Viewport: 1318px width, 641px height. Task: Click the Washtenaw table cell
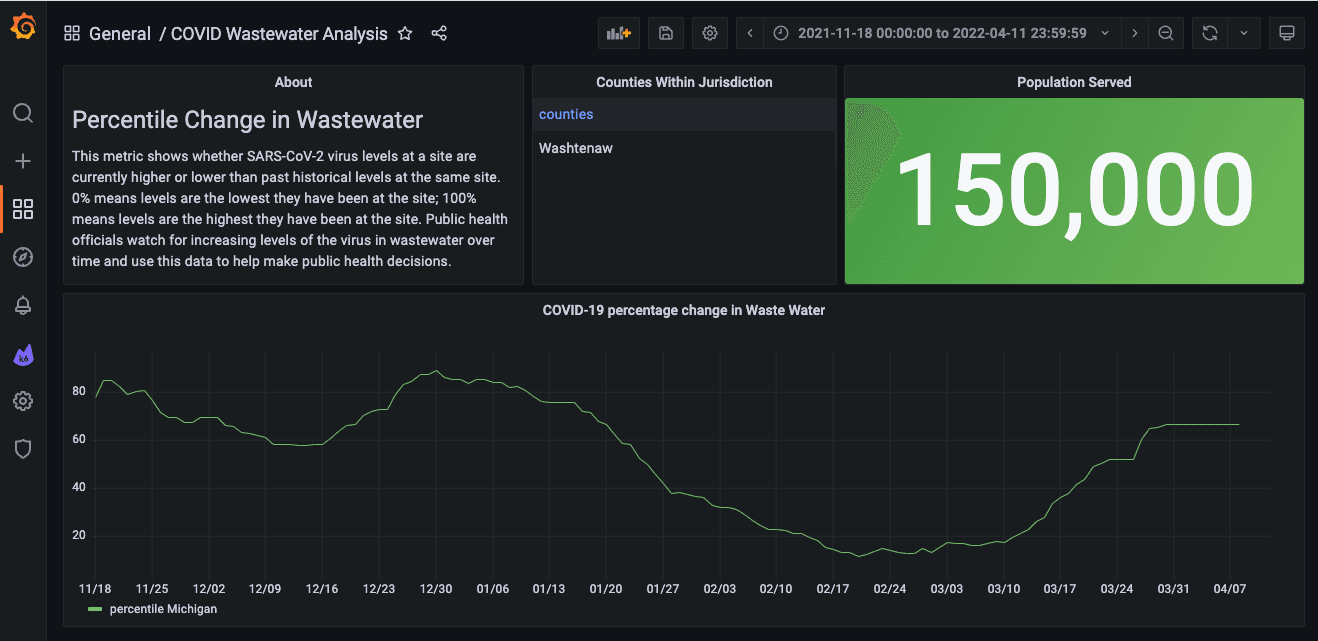(x=576, y=148)
